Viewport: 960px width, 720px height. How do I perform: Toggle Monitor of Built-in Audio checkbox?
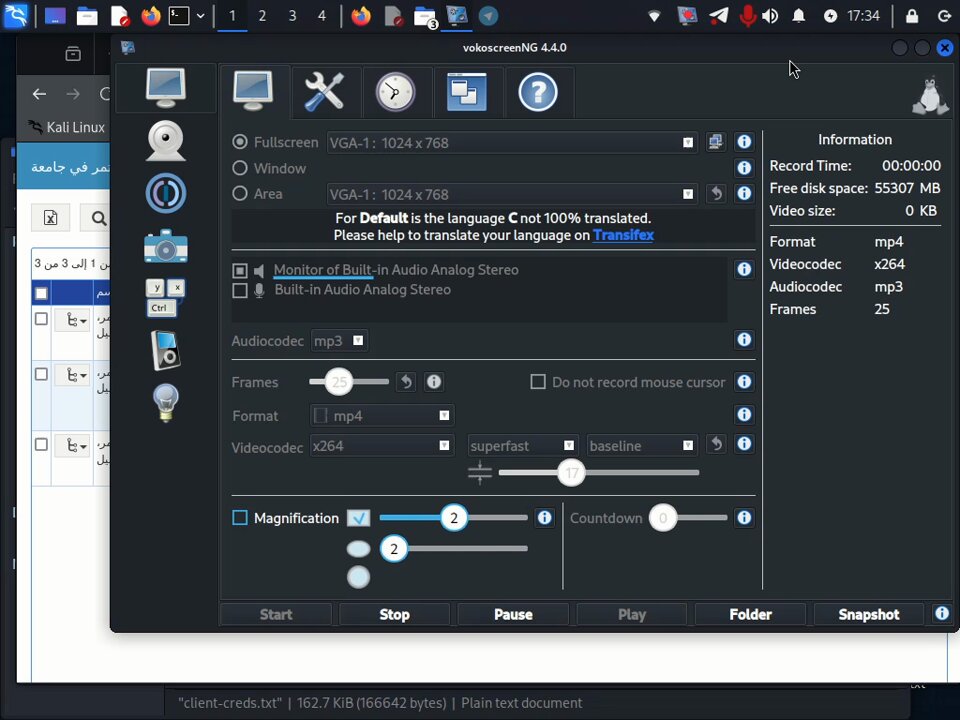point(240,271)
